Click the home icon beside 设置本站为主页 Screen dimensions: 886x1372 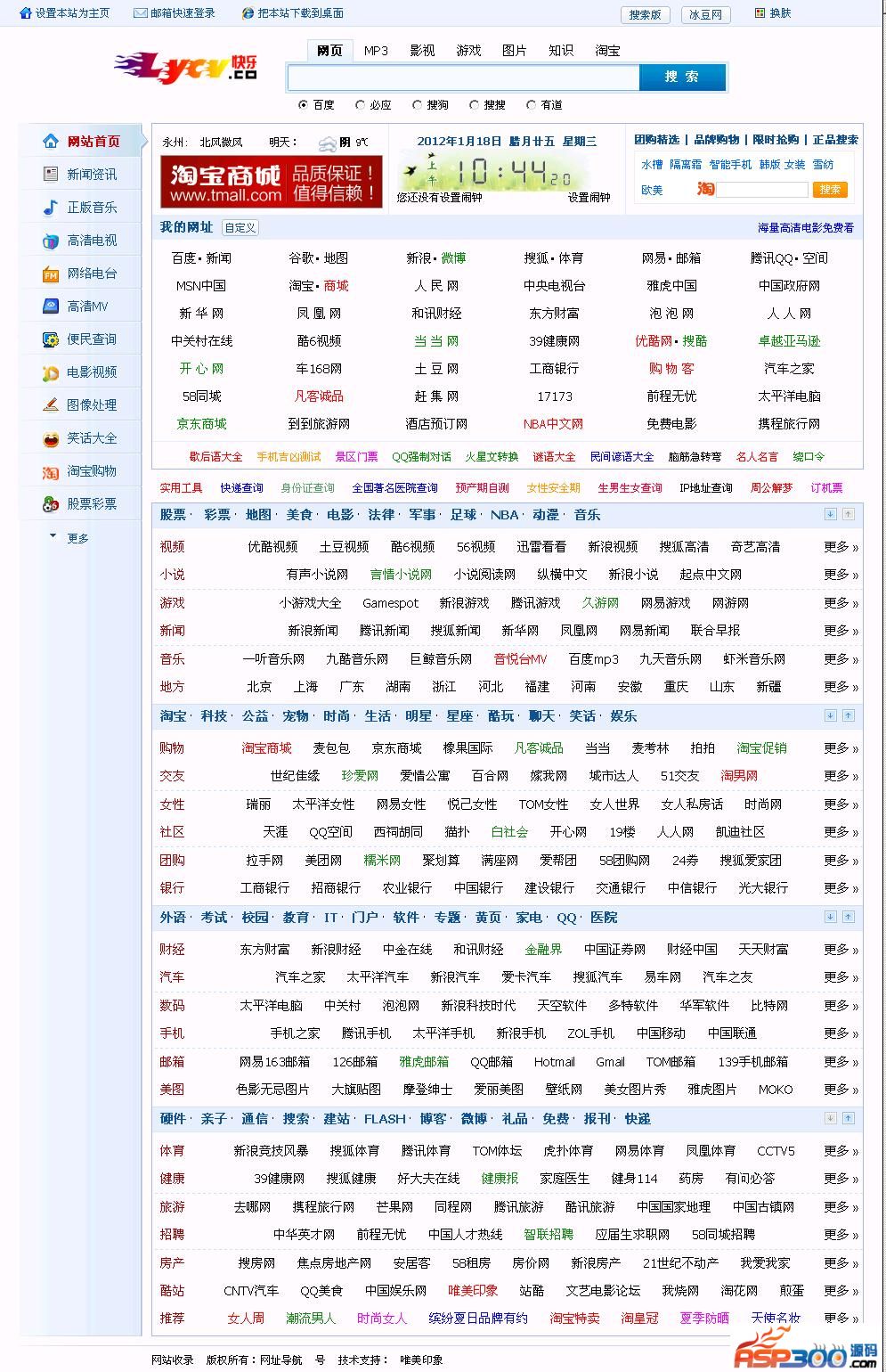coord(26,13)
